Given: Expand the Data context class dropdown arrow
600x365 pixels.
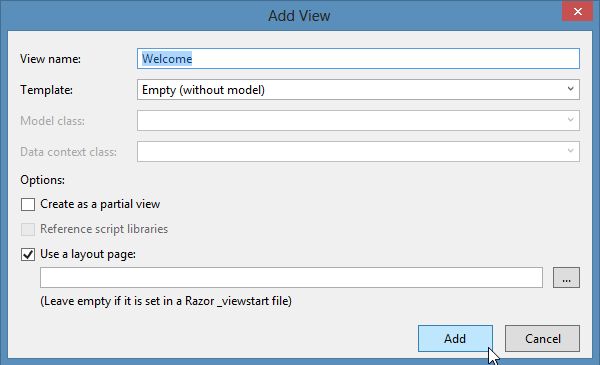Looking at the screenshot, I should click(571, 151).
